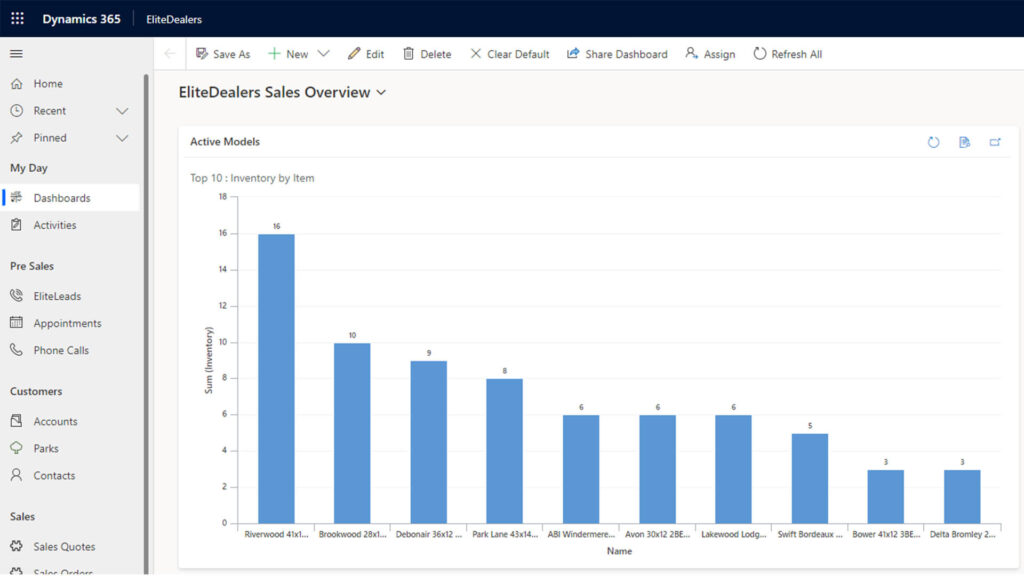Click Delete in the command bar
Viewport: 1024px width, 576px height.
[426, 54]
